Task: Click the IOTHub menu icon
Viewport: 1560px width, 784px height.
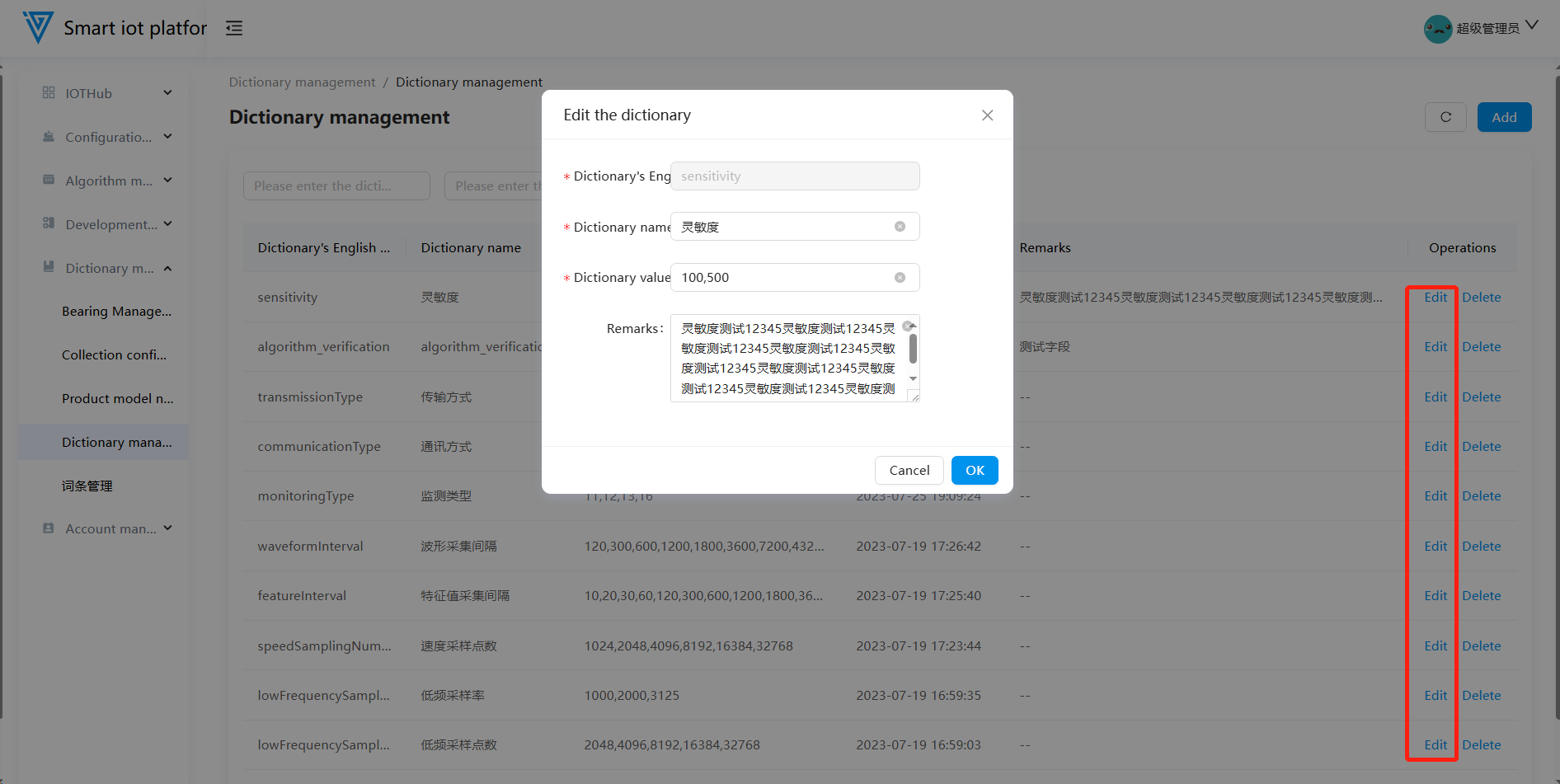Action: coord(49,92)
